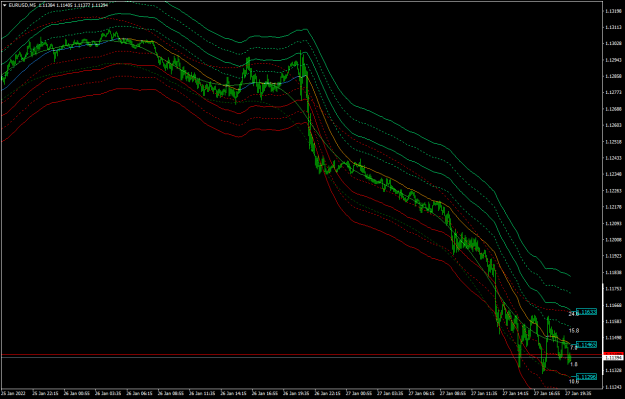Click the 15.8 distance label
The height and width of the screenshot is (399, 625).
574,330
